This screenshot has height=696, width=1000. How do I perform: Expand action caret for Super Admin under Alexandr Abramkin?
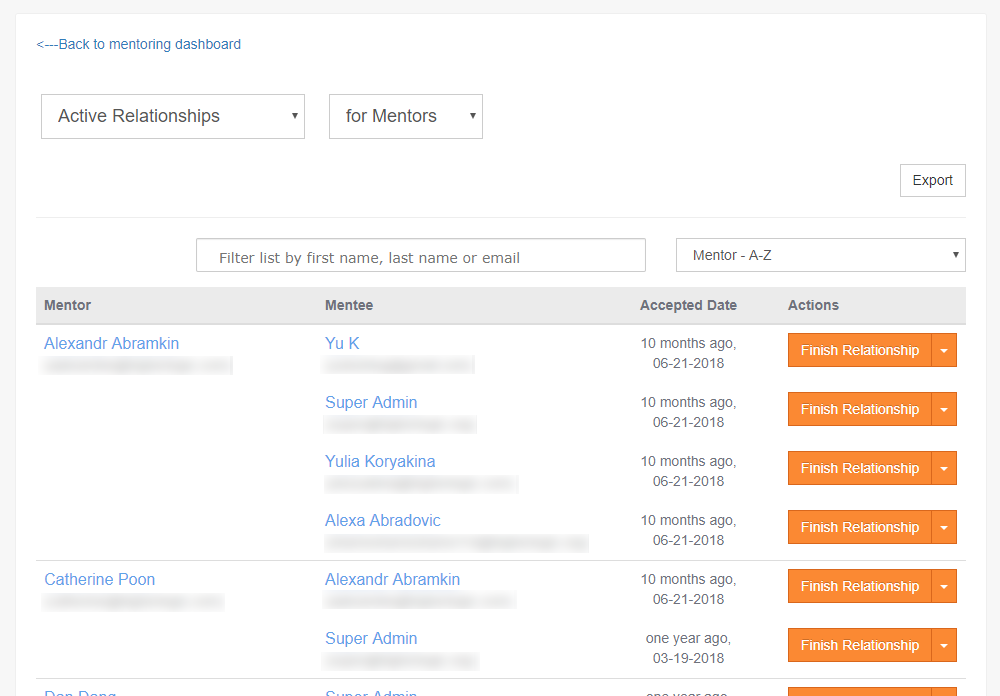tap(944, 409)
